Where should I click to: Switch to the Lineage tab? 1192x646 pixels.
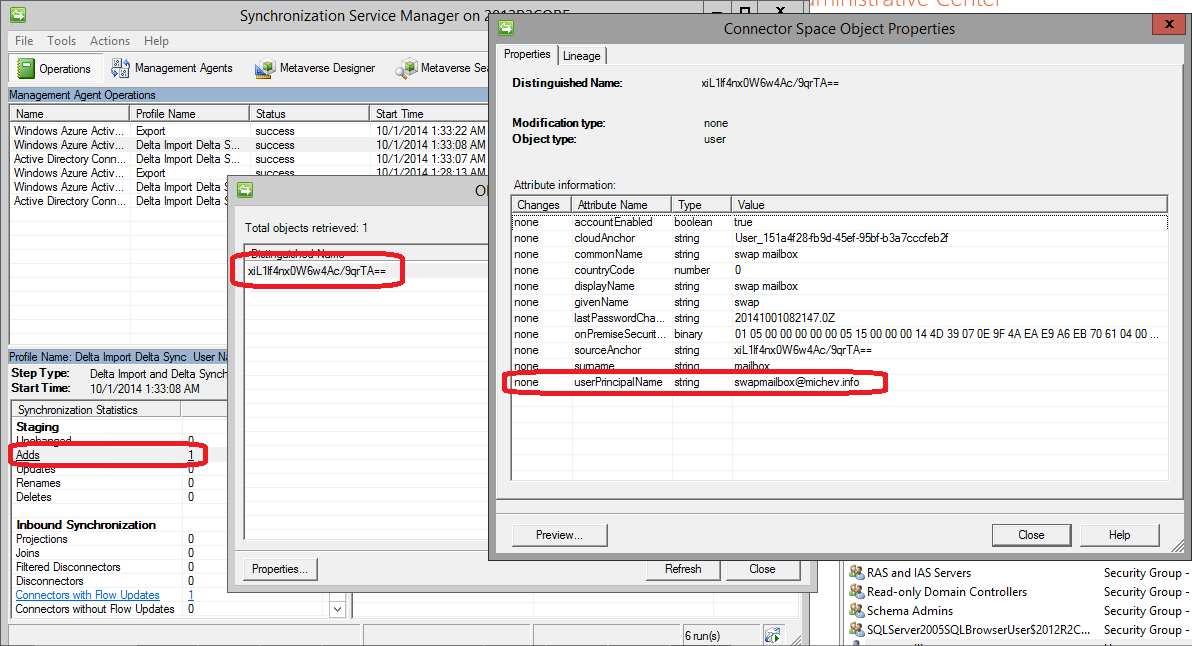point(581,55)
